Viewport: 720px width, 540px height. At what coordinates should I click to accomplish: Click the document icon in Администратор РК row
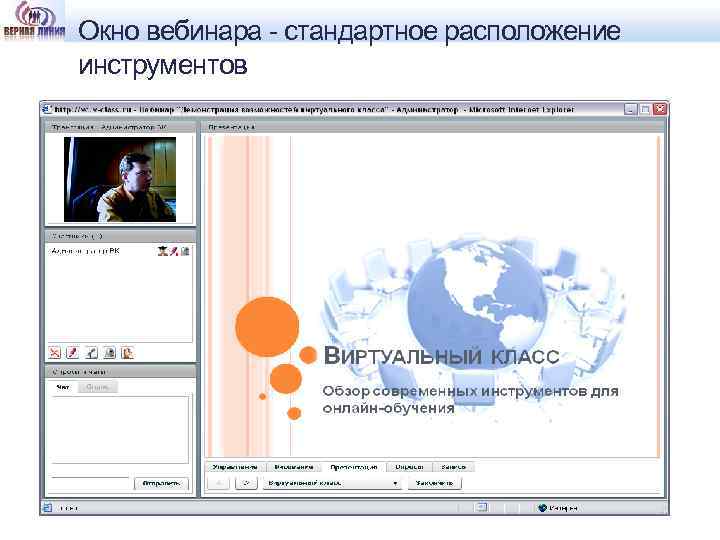click(185, 251)
